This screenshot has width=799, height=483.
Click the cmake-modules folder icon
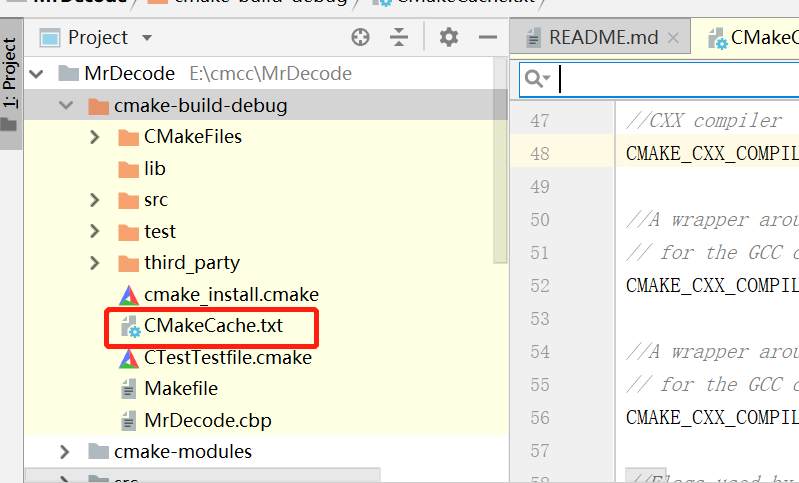click(98, 452)
